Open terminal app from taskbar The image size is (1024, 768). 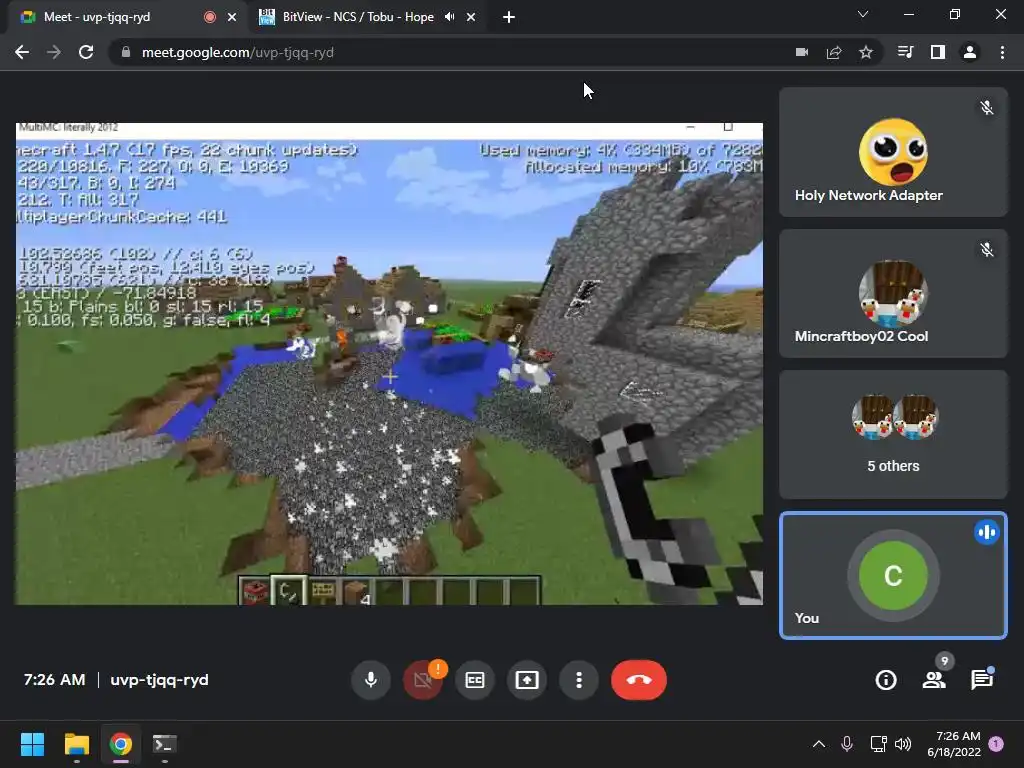(165, 744)
